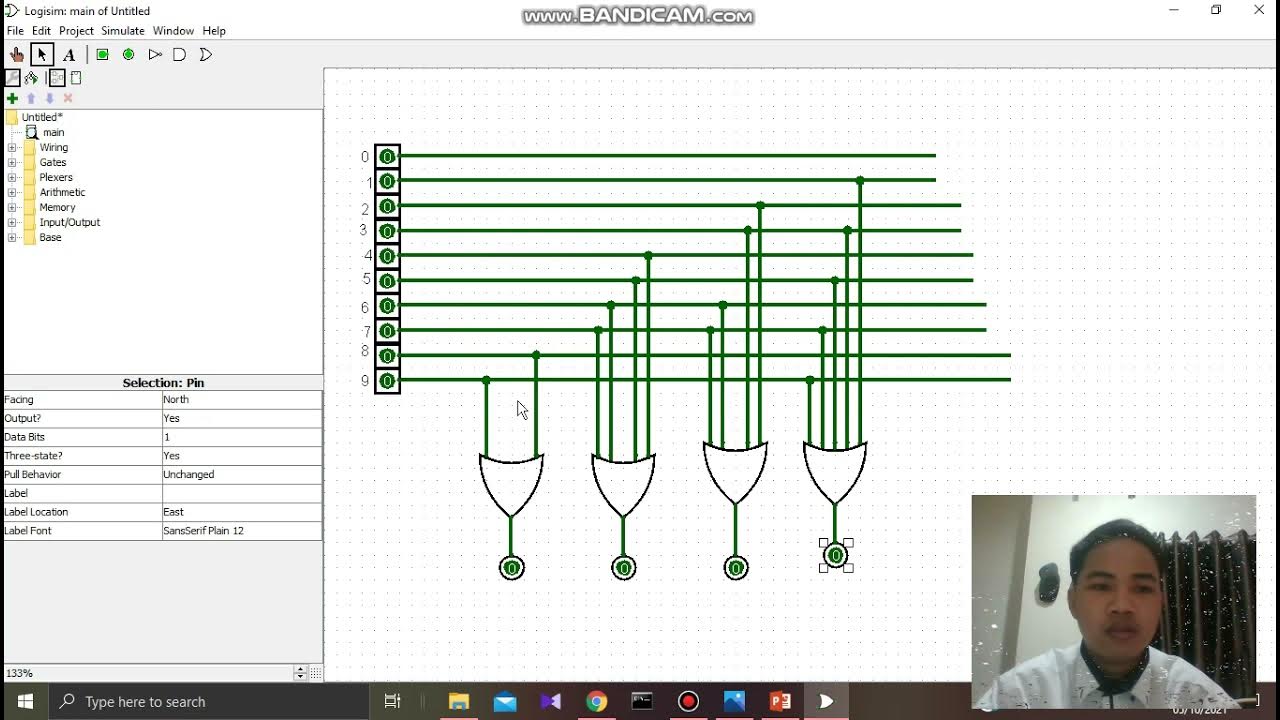This screenshot has width=1280, height=720.
Task: Change Label Location value East
Action: point(242,512)
